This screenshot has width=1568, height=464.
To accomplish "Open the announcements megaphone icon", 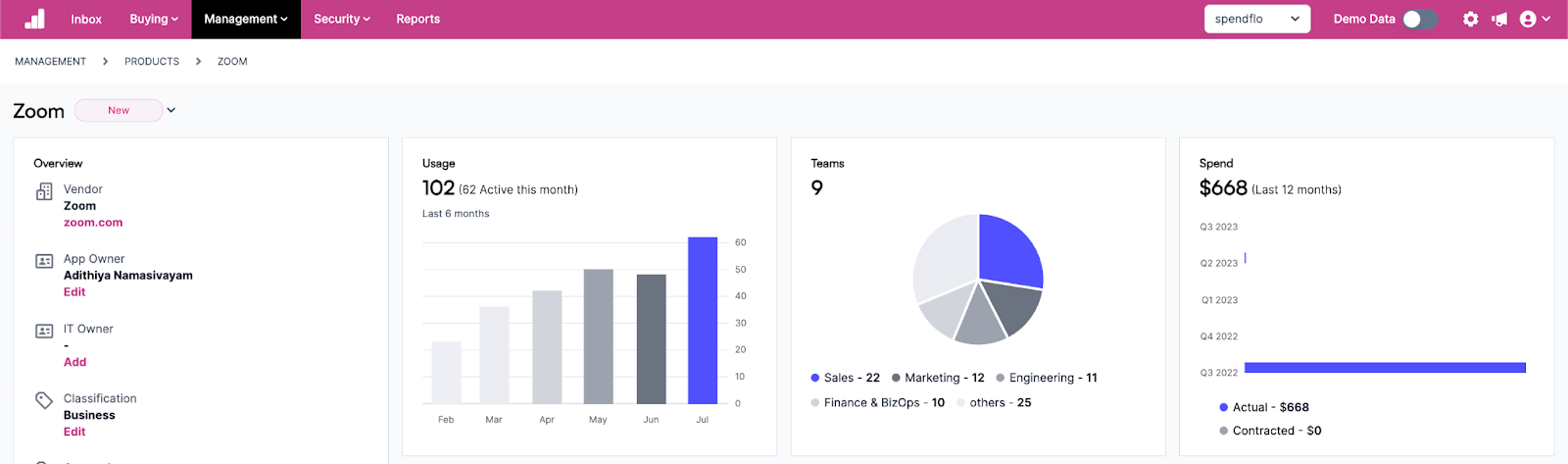I will (1499, 19).
